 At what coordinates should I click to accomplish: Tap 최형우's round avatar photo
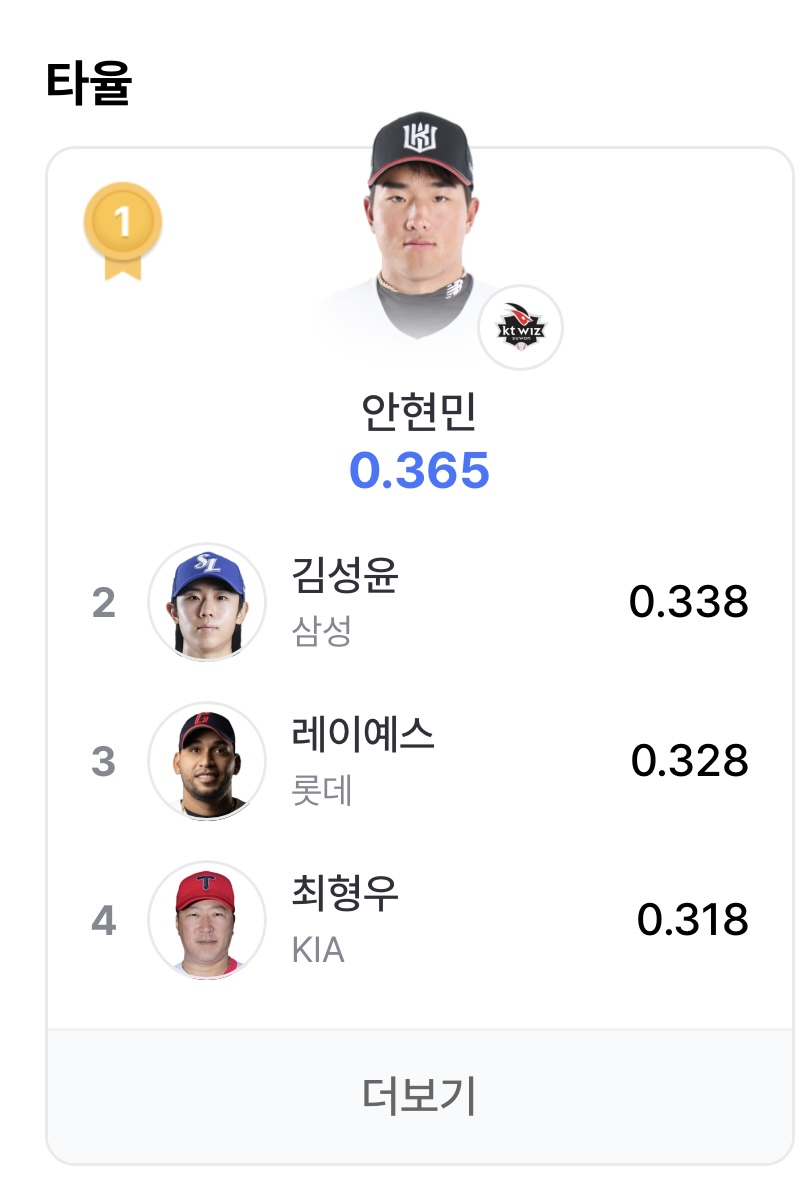pos(207,920)
